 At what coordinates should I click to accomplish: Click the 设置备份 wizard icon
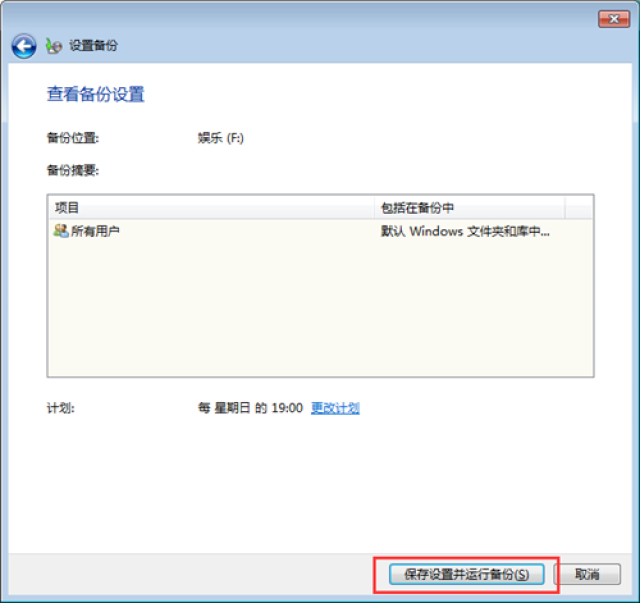coord(53,46)
